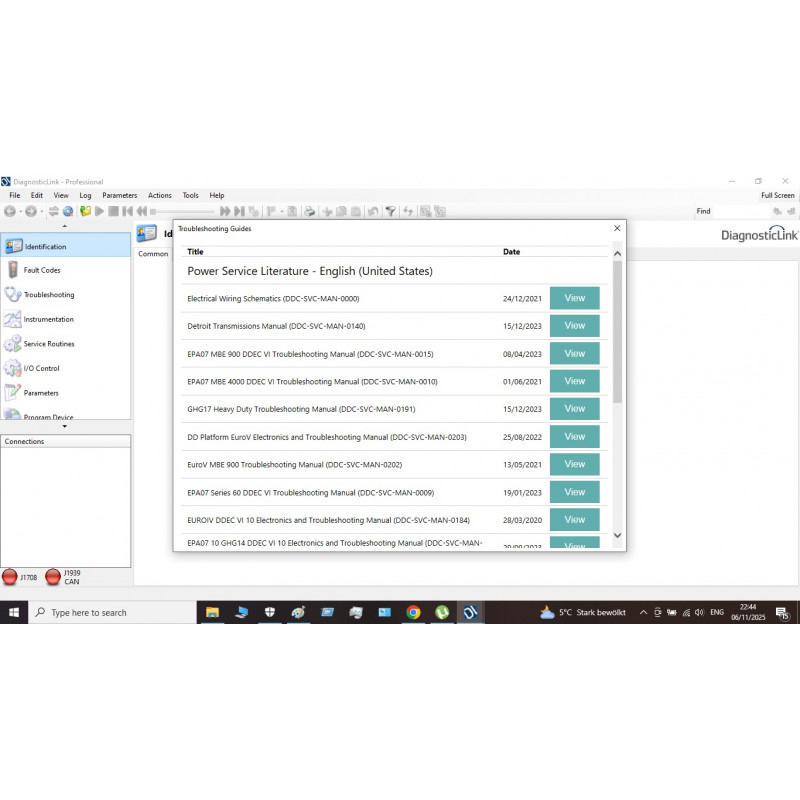The image size is (800, 800).
Task: Go to Service Routines
Action: pos(48,344)
